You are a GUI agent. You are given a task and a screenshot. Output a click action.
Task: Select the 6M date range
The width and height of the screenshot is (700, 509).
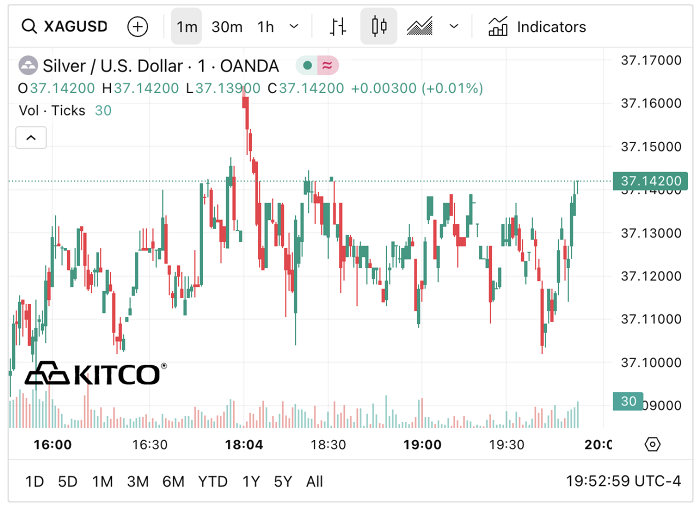pyautogui.click(x=173, y=482)
